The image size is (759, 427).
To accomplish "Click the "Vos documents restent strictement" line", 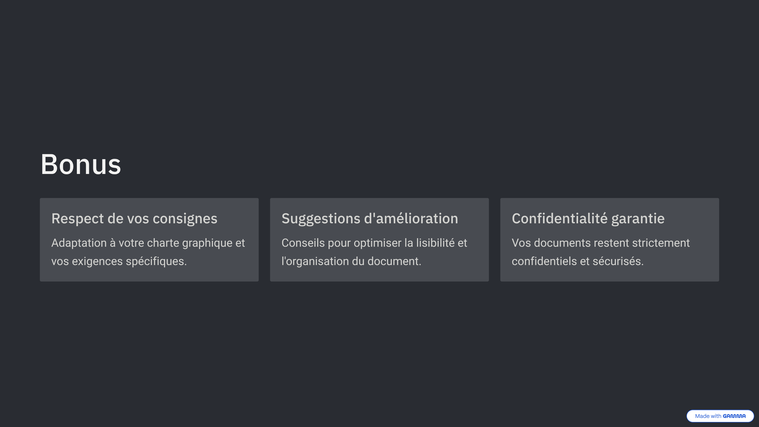I will 600,243.
